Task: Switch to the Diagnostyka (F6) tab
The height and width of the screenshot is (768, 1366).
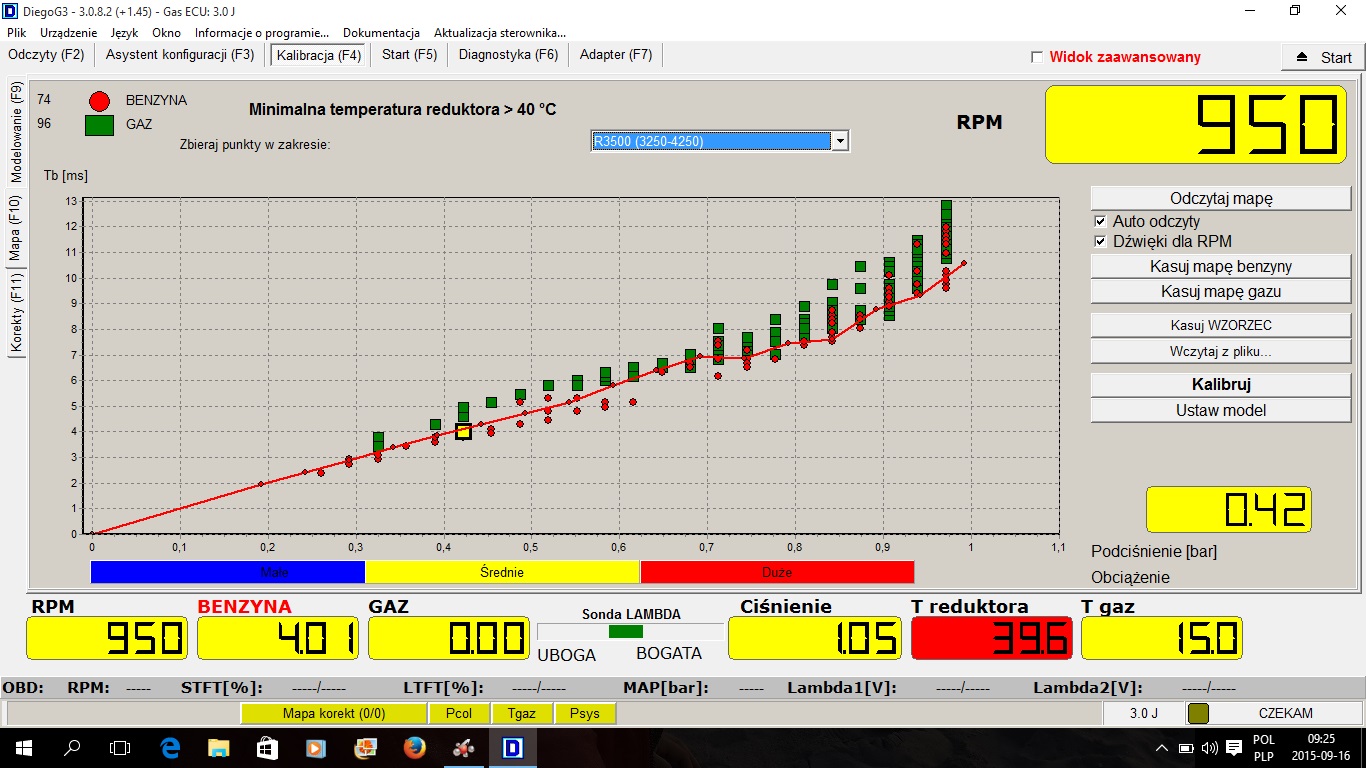Action: point(508,55)
